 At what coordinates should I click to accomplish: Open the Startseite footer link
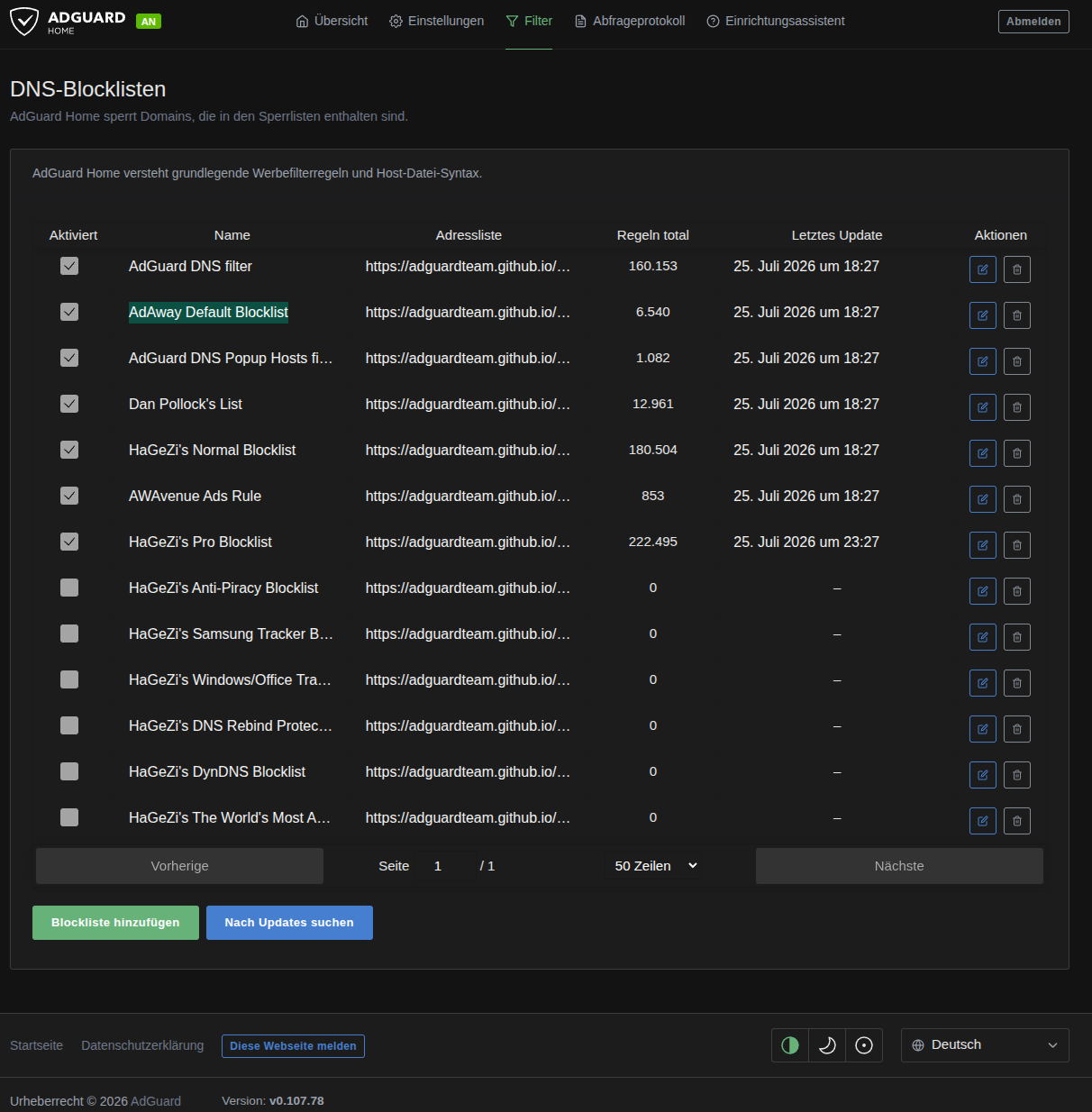point(36,1045)
